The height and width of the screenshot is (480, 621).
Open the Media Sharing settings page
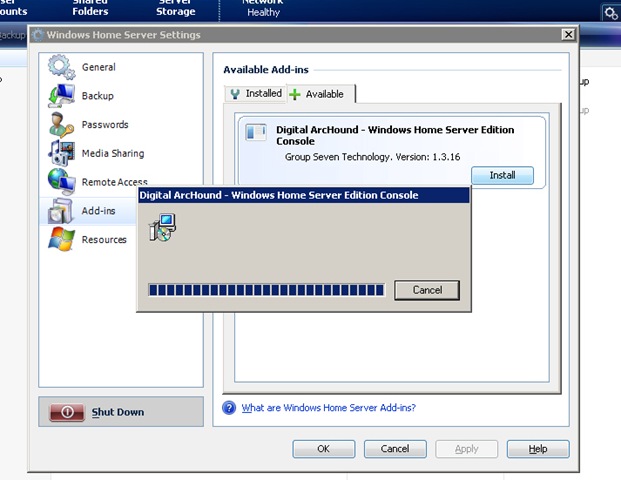coord(121,153)
